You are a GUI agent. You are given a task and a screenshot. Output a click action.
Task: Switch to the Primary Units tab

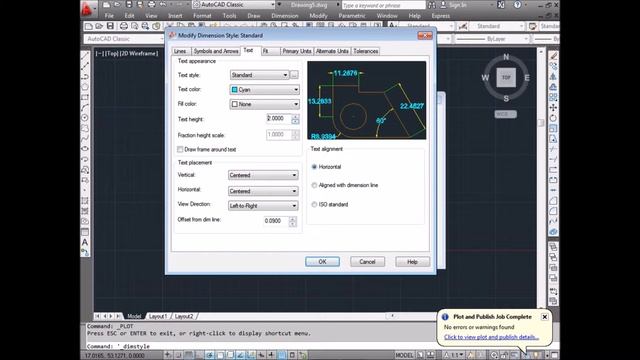[x=297, y=51]
